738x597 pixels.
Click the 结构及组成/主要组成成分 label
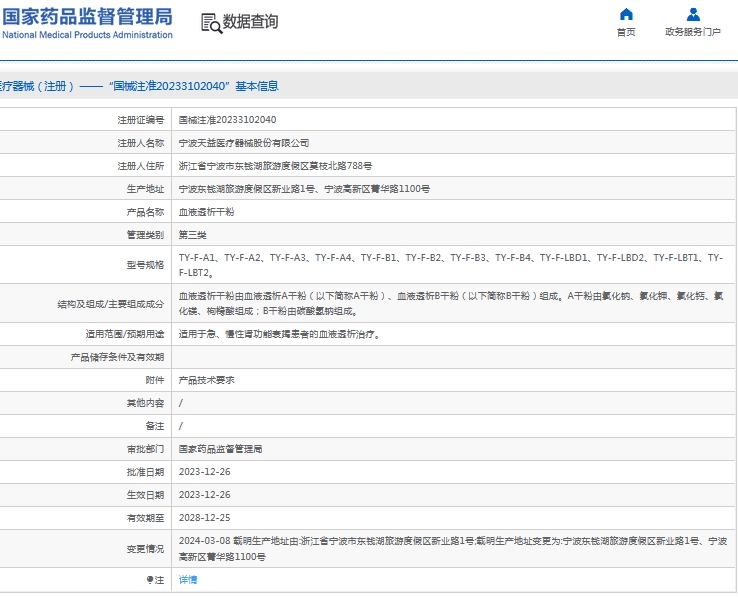coord(111,304)
